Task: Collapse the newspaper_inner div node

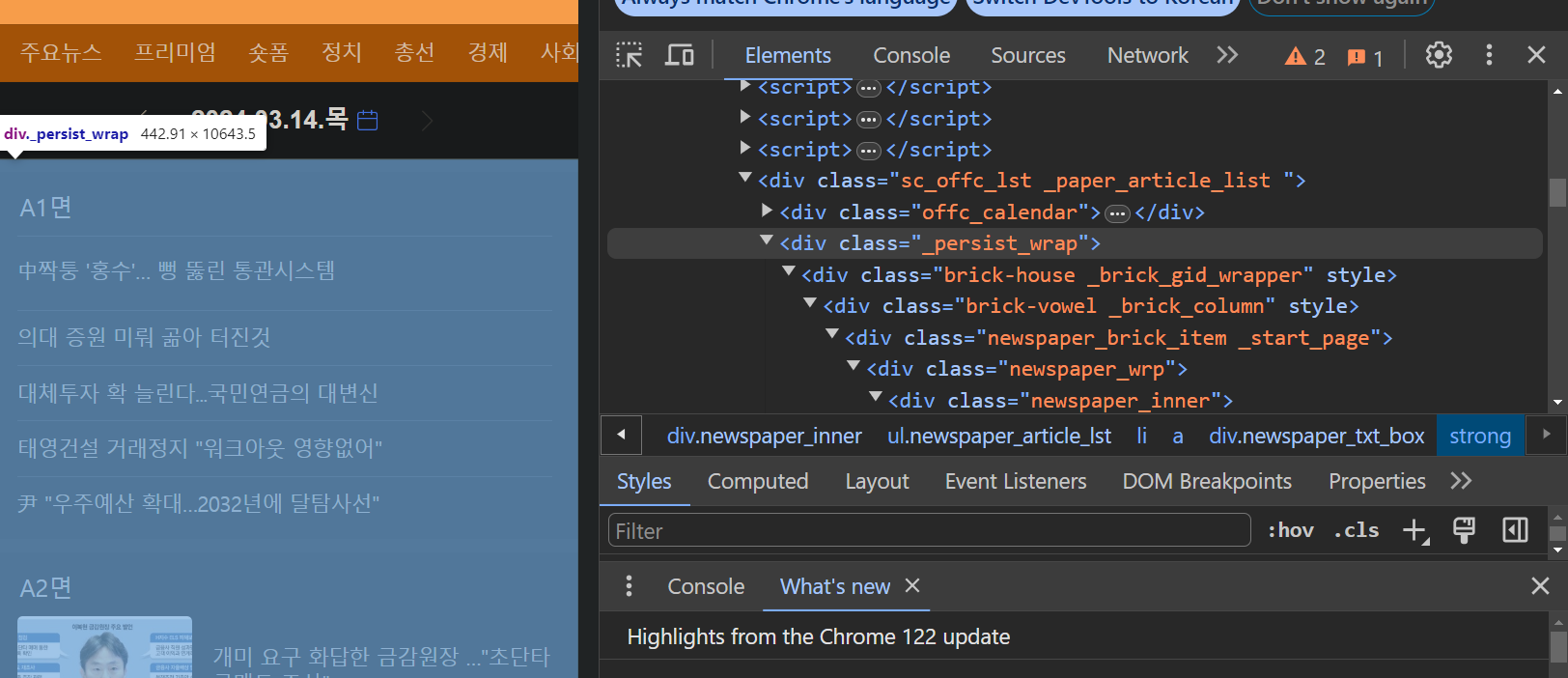Action: click(876, 397)
